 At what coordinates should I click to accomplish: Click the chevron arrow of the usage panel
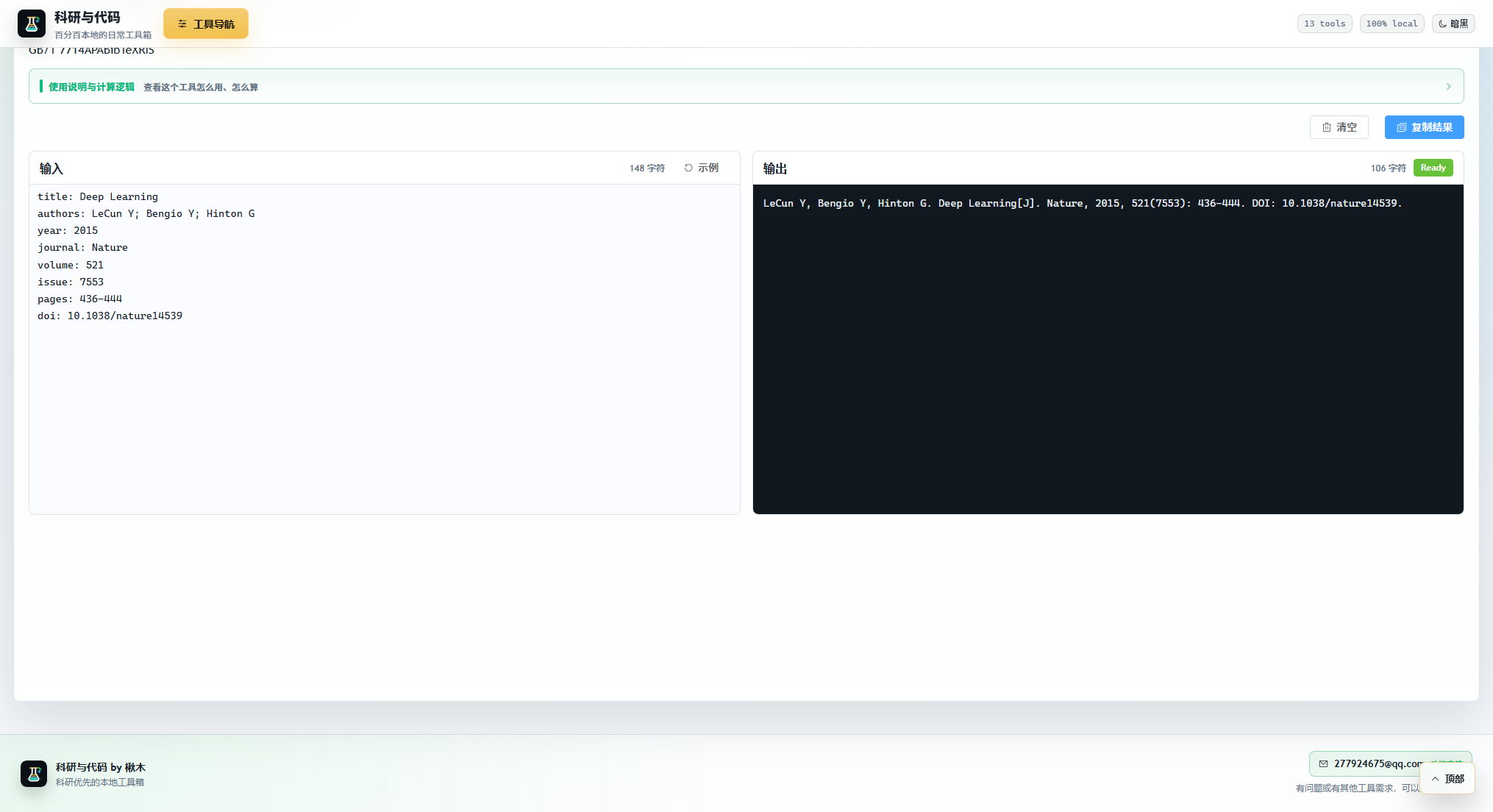(x=1448, y=86)
